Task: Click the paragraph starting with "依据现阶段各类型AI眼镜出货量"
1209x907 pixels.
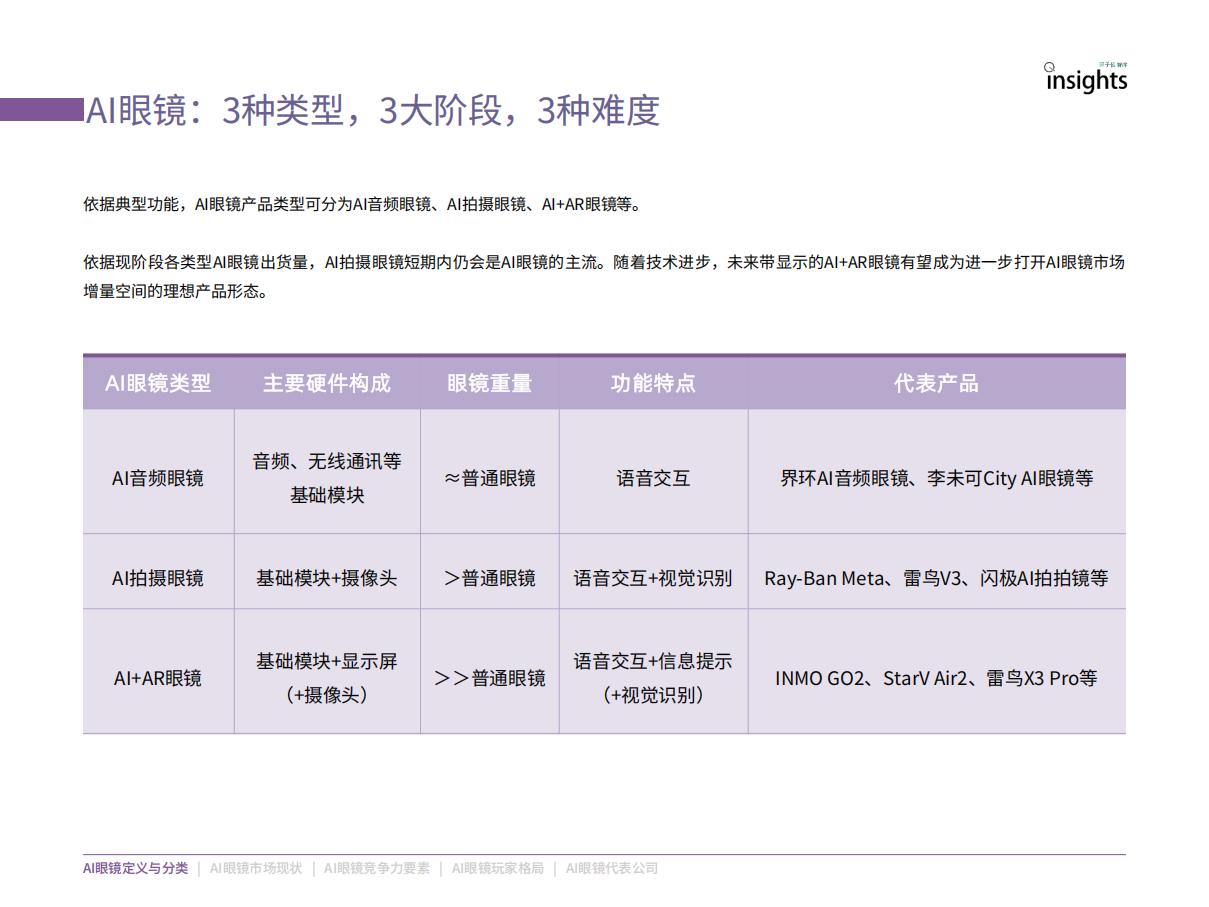Action: (x=604, y=277)
